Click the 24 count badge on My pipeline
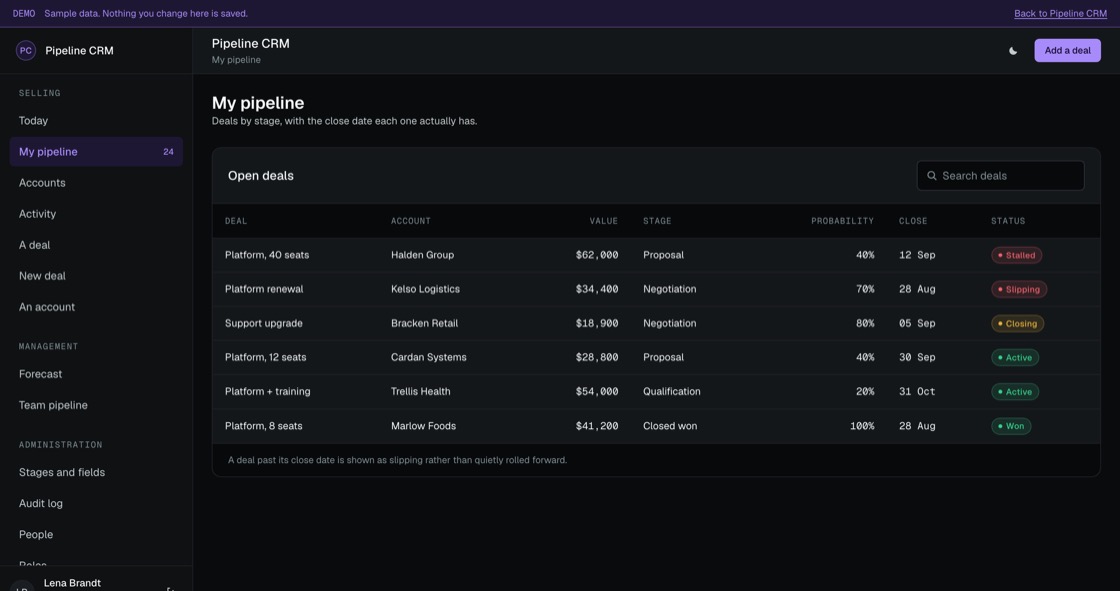This screenshot has width=1120, height=591. tap(169, 152)
